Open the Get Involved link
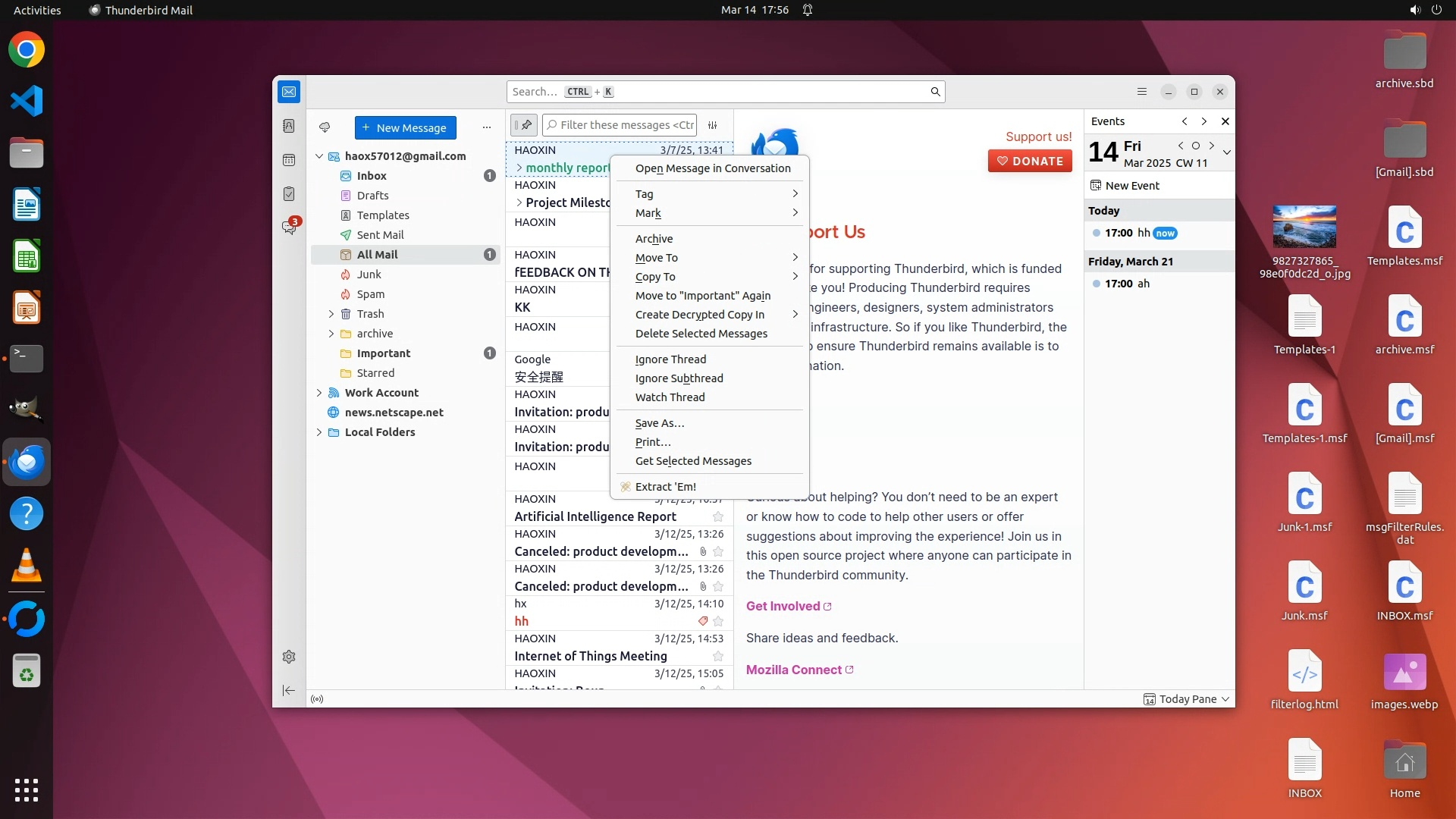This screenshot has height=819, width=1456. pos(783,606)
